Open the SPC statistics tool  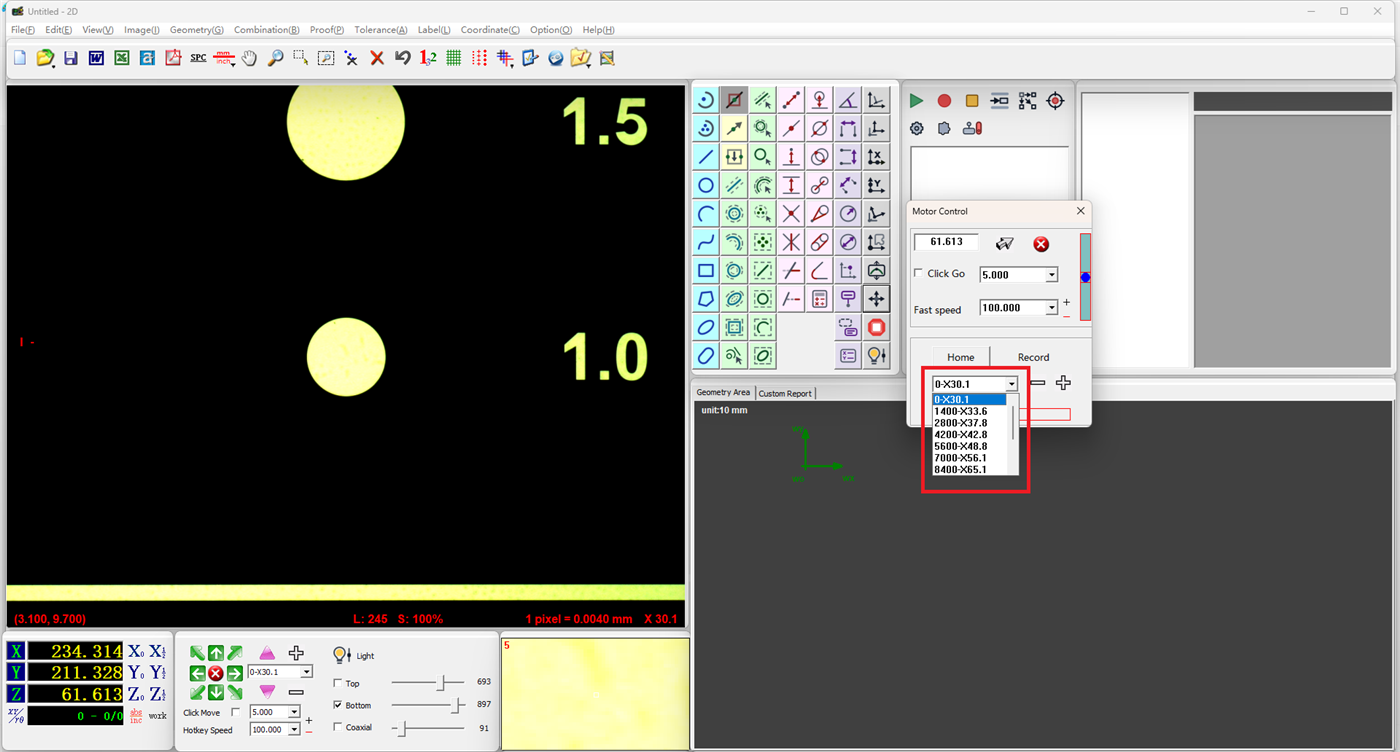pos(198,58)
